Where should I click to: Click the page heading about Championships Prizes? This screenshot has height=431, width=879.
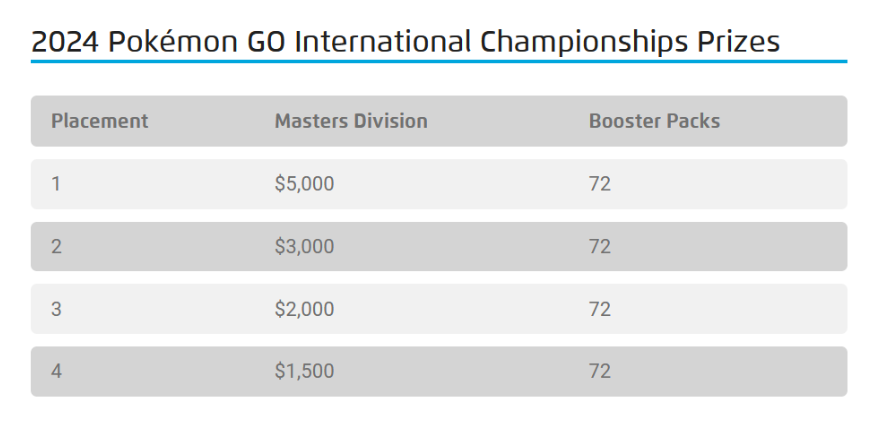point(405,42)
